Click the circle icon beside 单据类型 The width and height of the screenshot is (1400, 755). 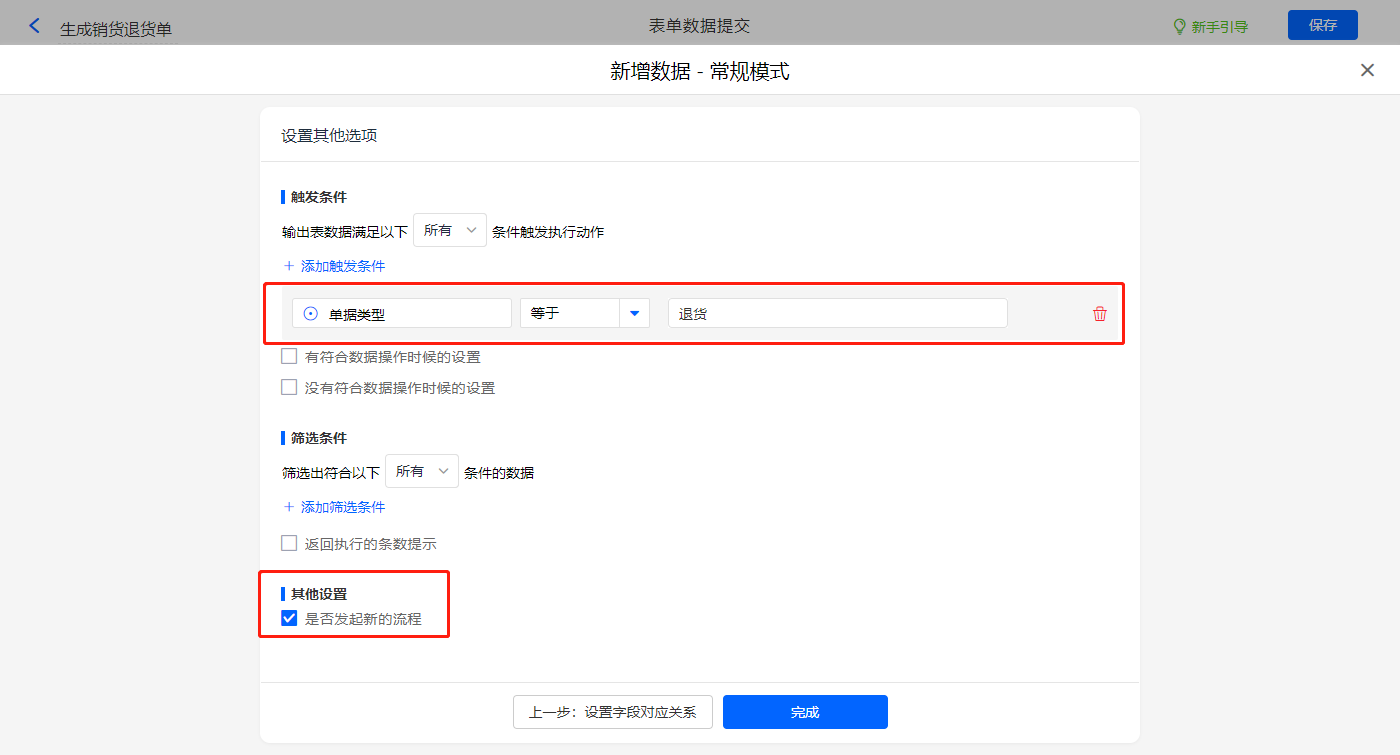coord(311,314)
